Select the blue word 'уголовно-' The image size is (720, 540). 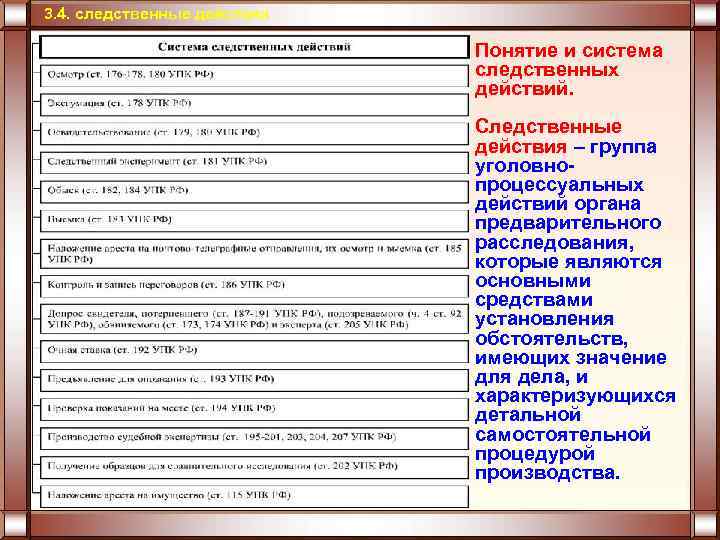(x=525, y=166)
